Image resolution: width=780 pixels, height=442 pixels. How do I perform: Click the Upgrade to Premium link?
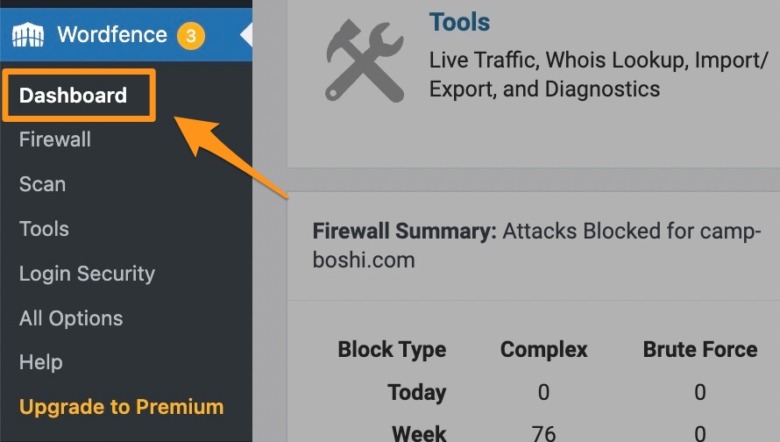[121, 407]
